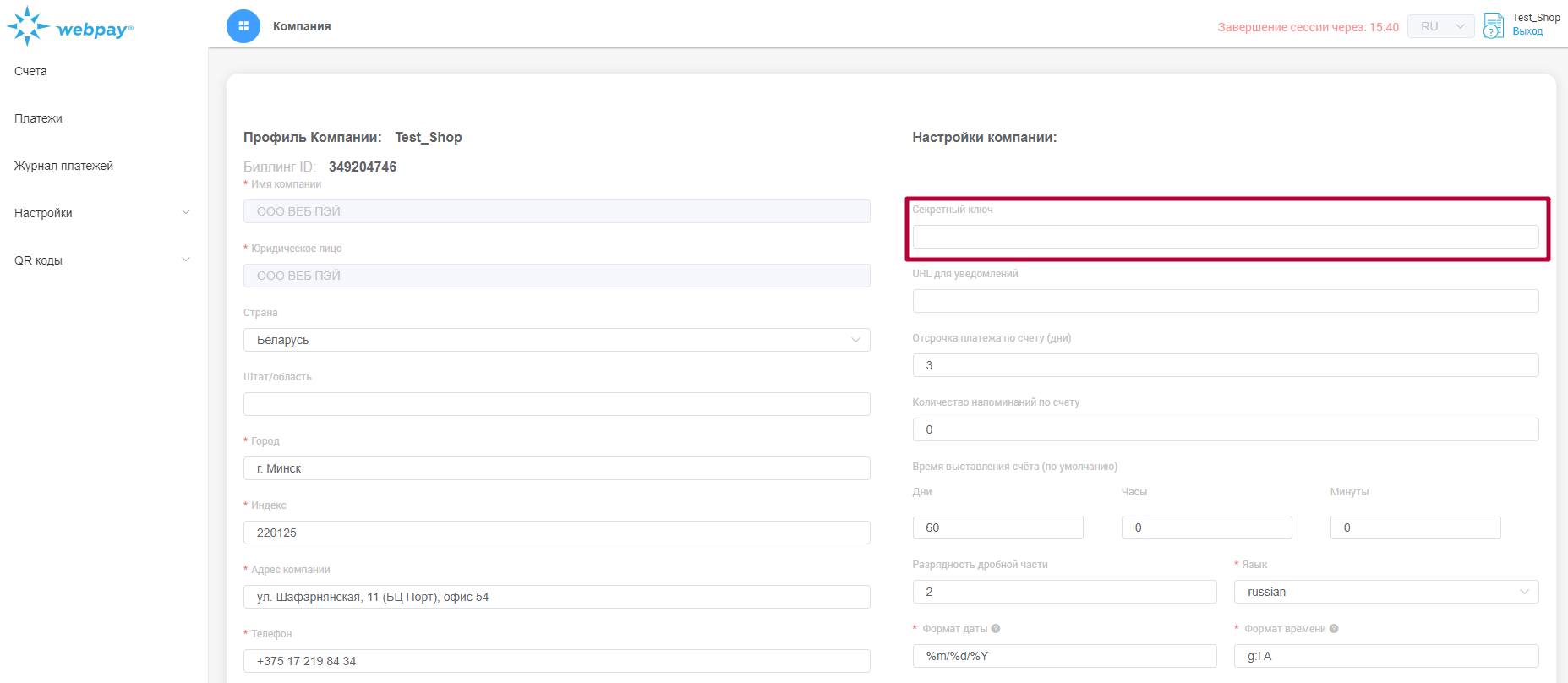Click the session timer text Завершение сессии
The height and width of the screenshot is (683, 1568).
[1308, 27]
